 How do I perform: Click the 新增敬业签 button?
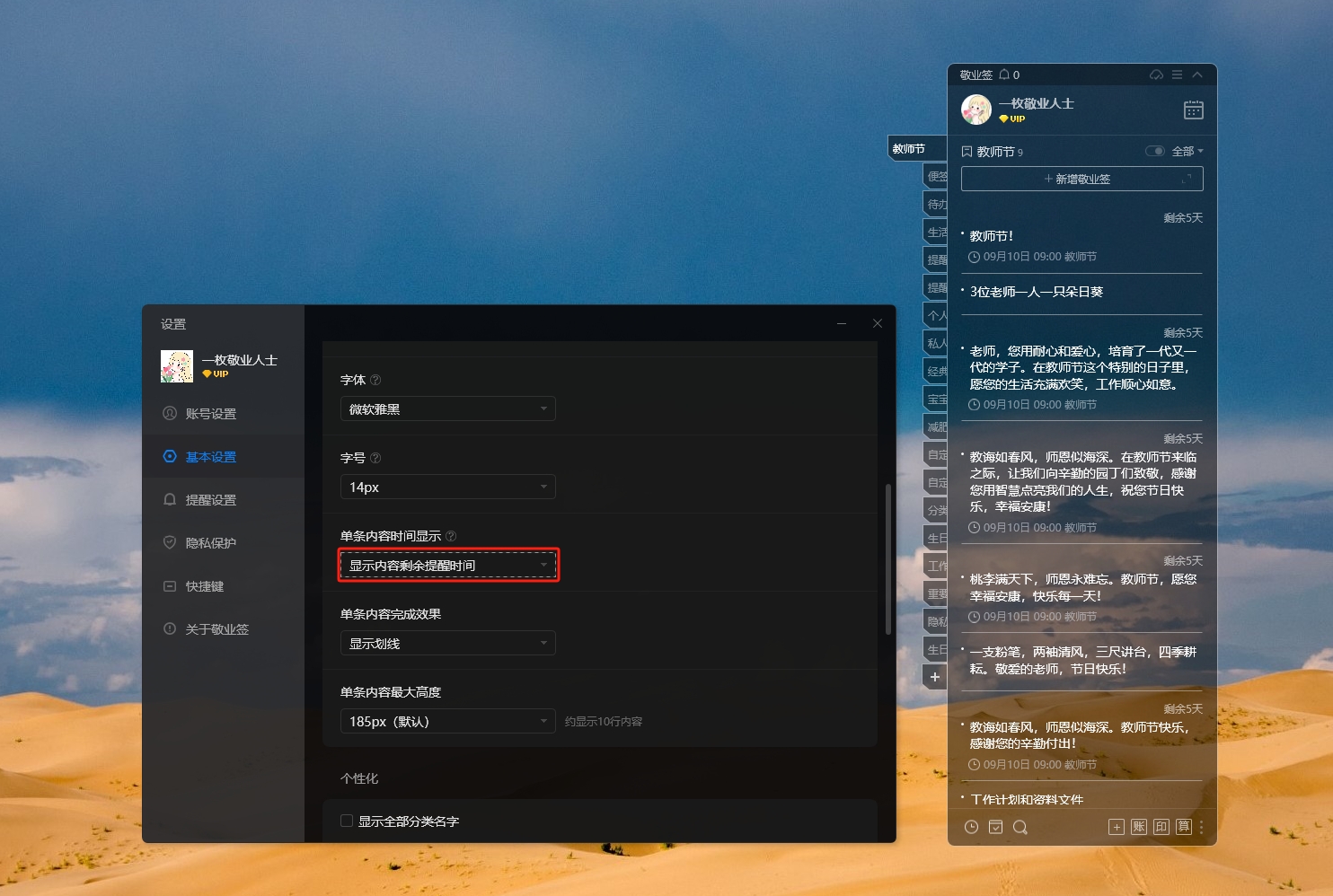click(x=1082, y=179)
